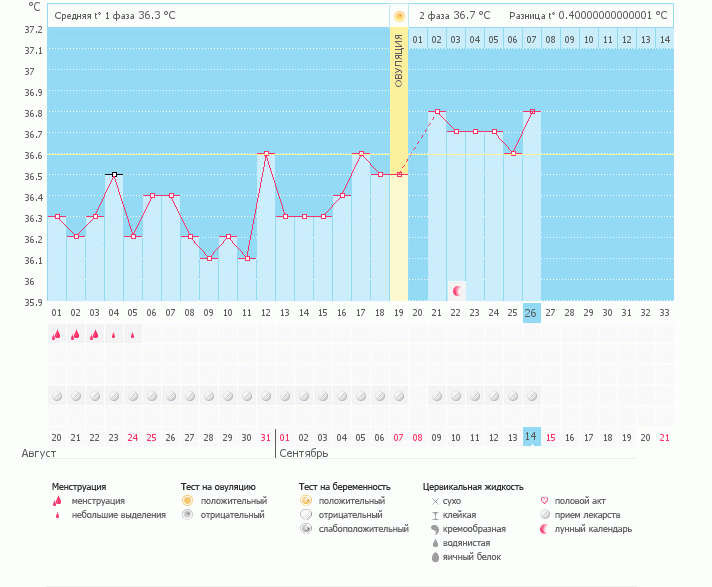Click the positive ovulation test icon in header
712x587 pixels.
[399, 16]
